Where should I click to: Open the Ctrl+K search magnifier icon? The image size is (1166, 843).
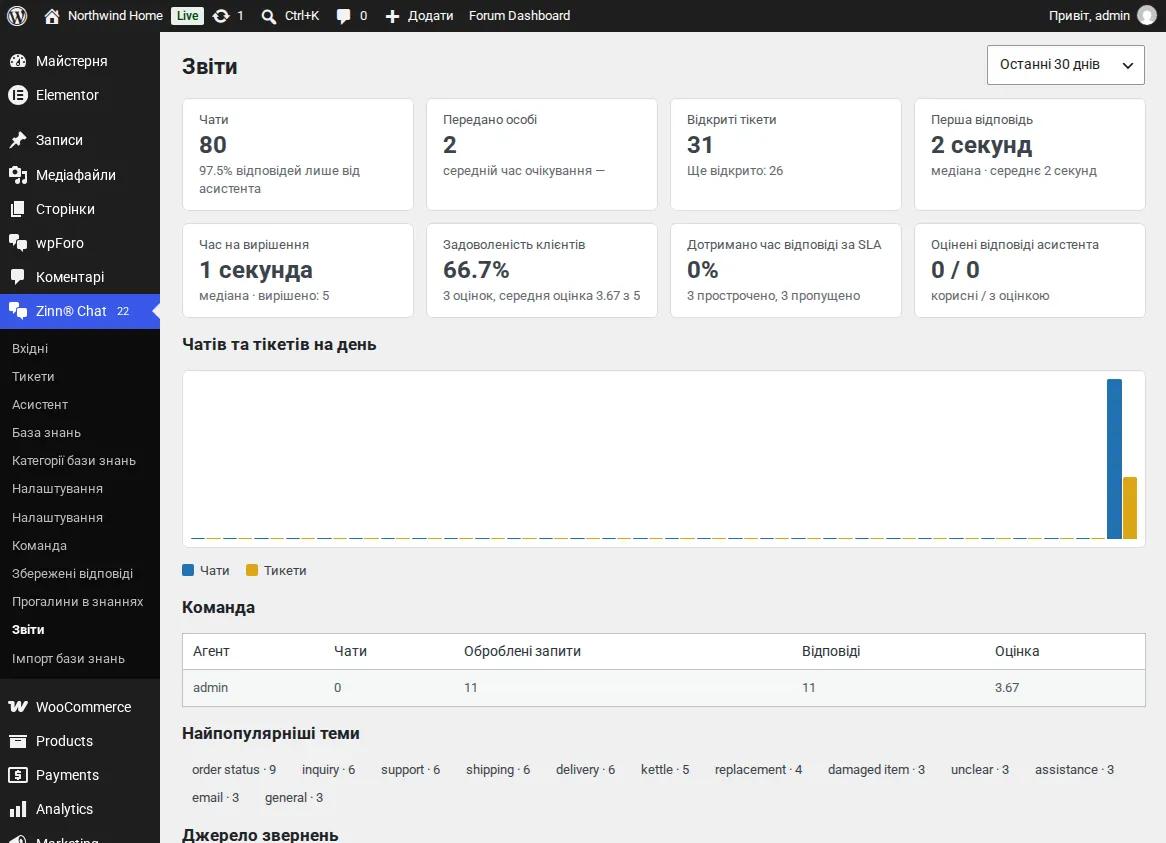click(268, 16)
